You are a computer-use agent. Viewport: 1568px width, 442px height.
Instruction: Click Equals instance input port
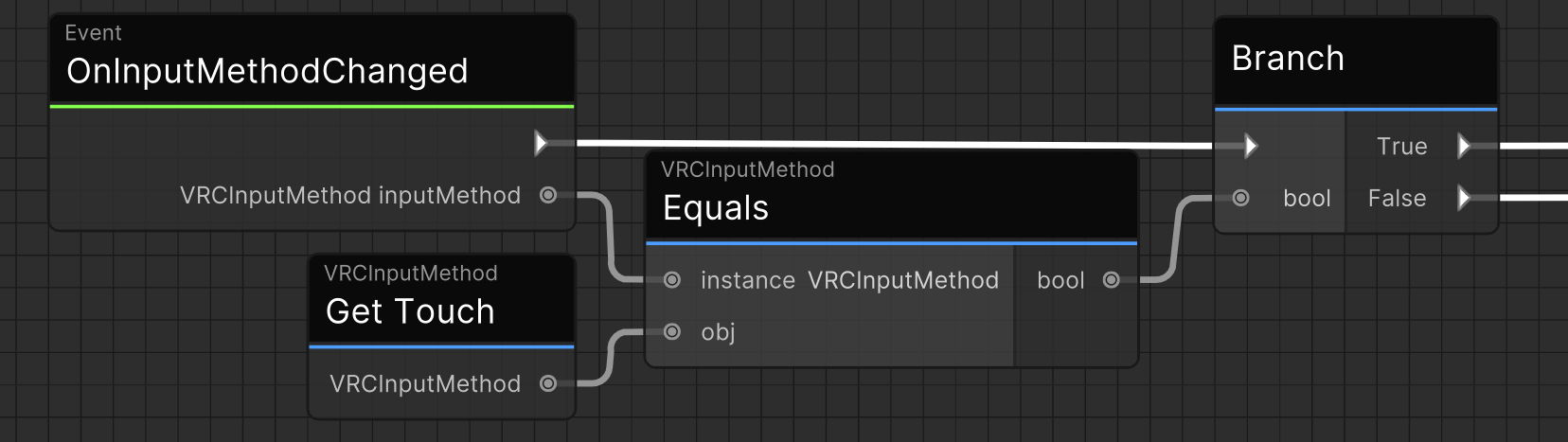click(672, 280)
